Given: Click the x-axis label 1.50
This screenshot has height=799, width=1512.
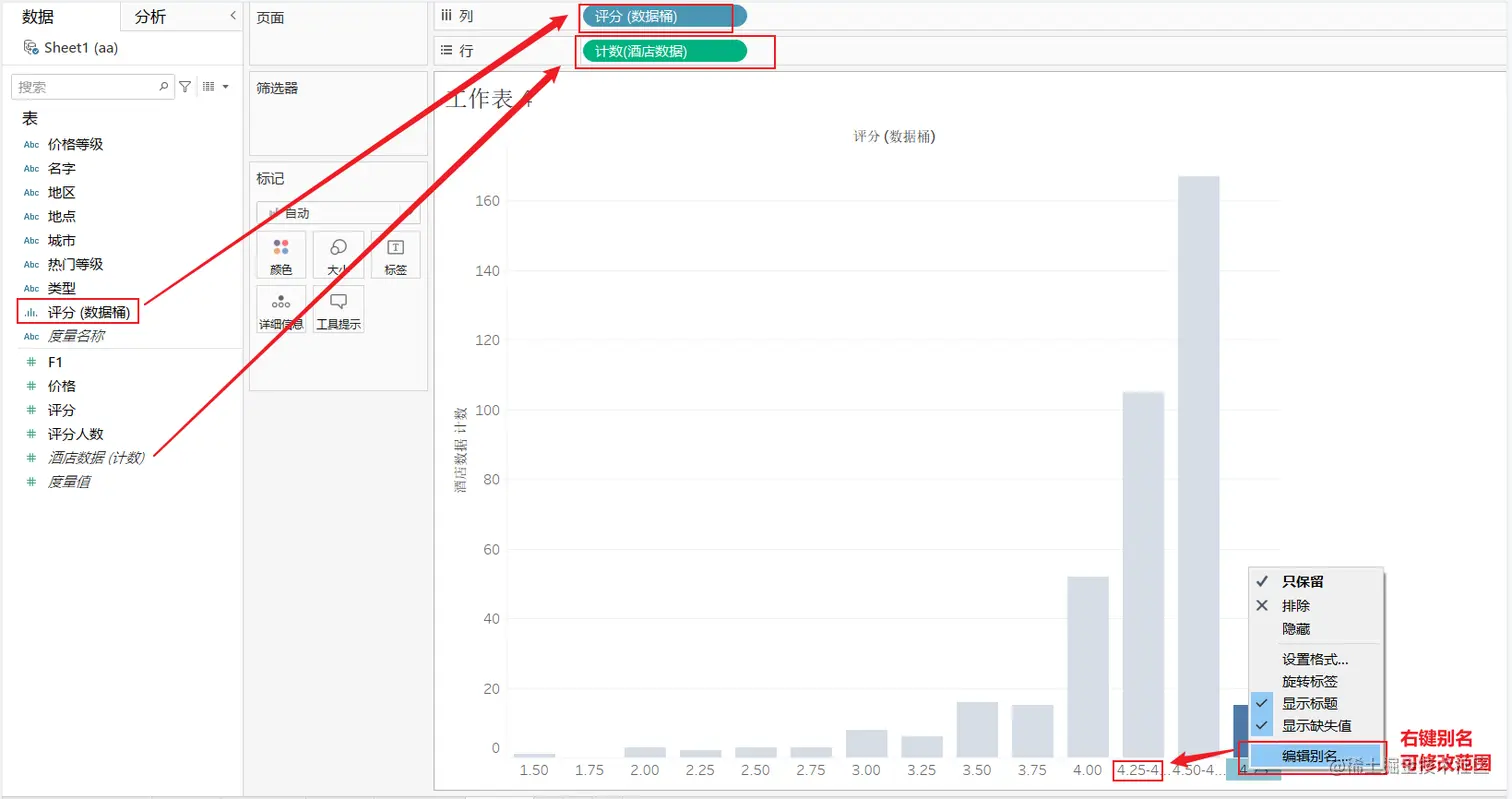Looking at the screenshot, I should coord(534,771).
